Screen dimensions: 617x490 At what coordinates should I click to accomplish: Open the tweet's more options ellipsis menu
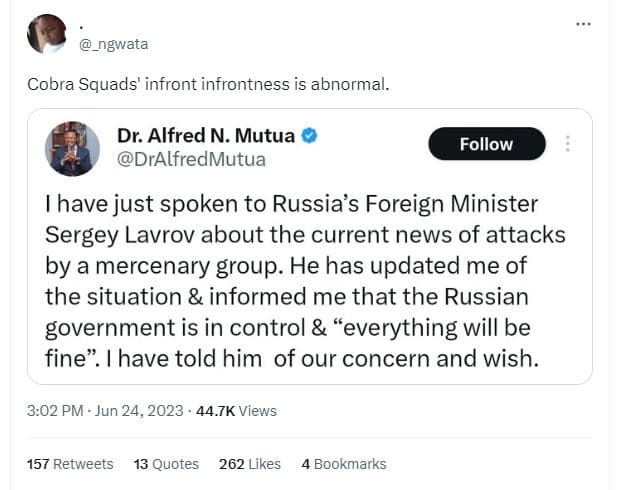point(584,24)
